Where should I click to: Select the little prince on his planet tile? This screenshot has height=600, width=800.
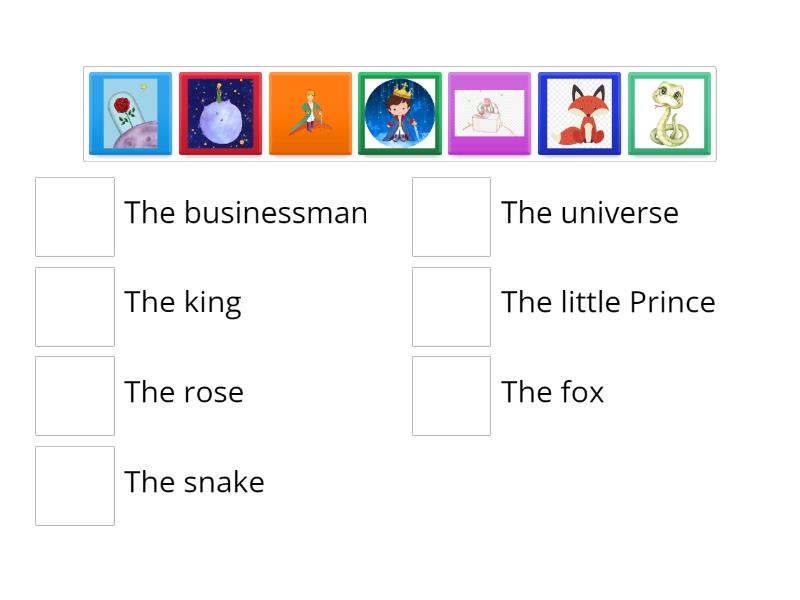pyautogui.click(x=219, y=113)
